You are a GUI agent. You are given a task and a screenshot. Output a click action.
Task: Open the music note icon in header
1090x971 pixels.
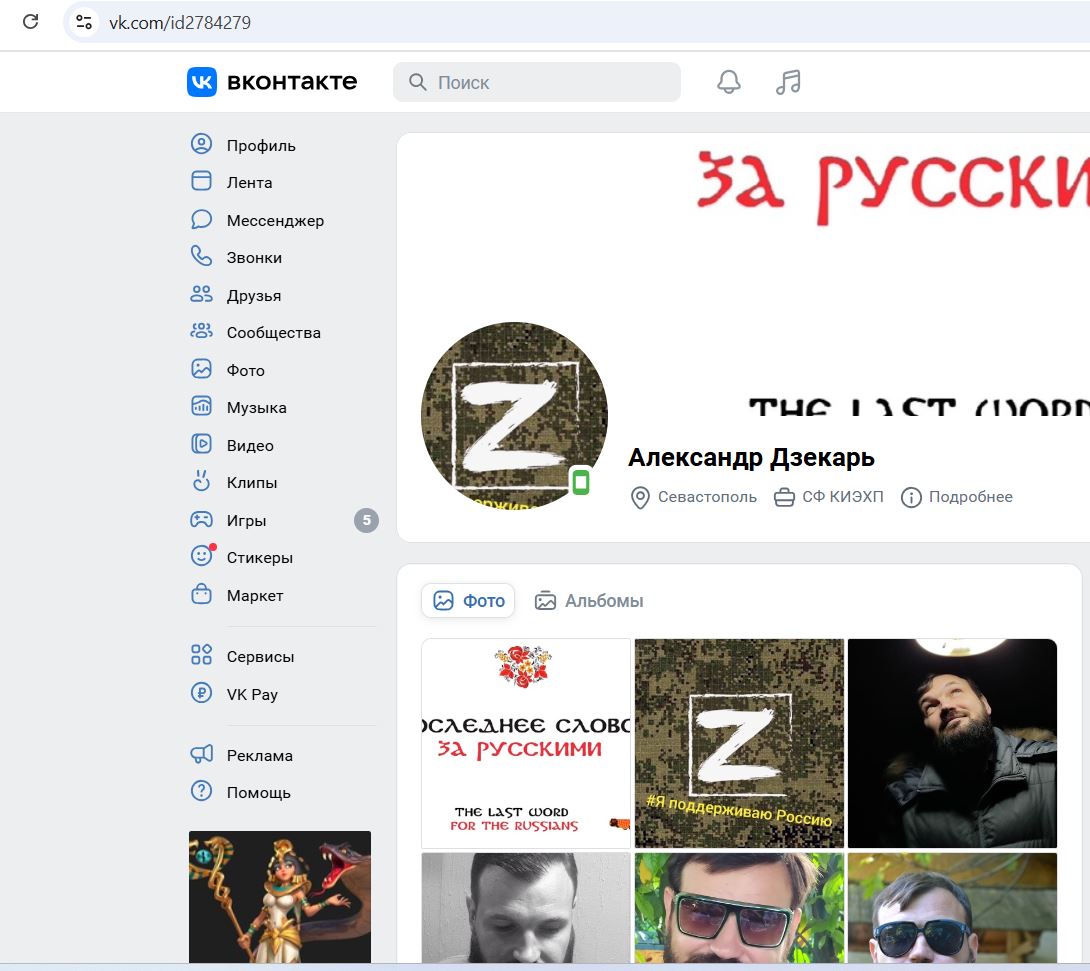click(788, 82)
